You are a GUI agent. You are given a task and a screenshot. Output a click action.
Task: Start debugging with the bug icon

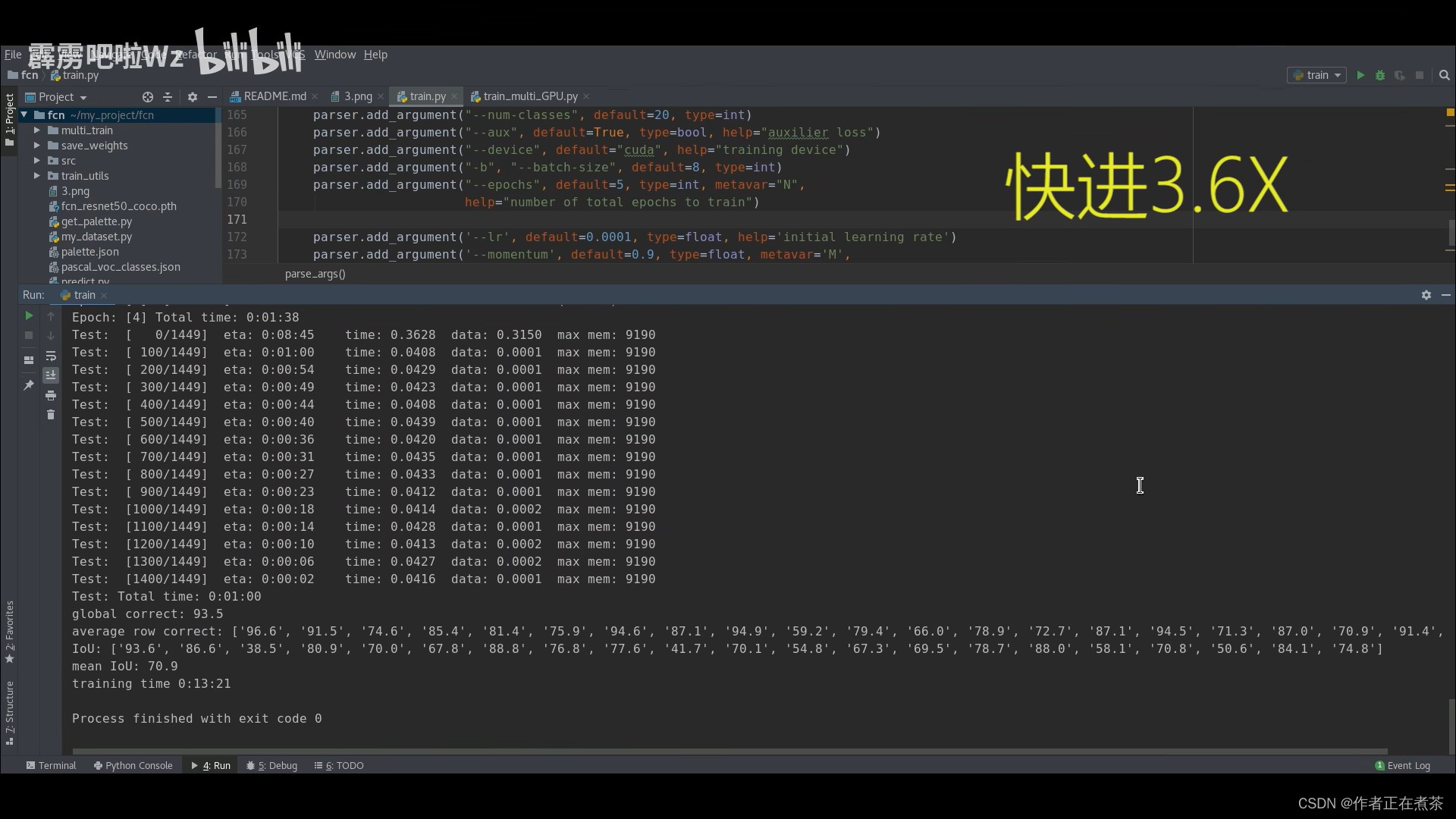click(x=1379, y=75)
